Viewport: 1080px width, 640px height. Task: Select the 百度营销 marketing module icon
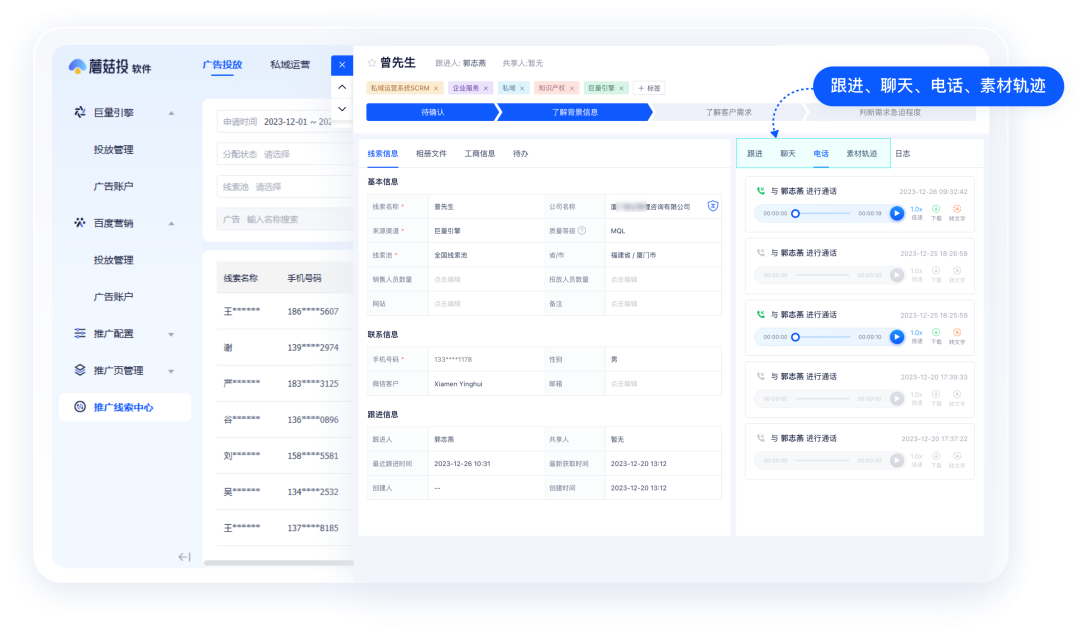click(80, 222)
